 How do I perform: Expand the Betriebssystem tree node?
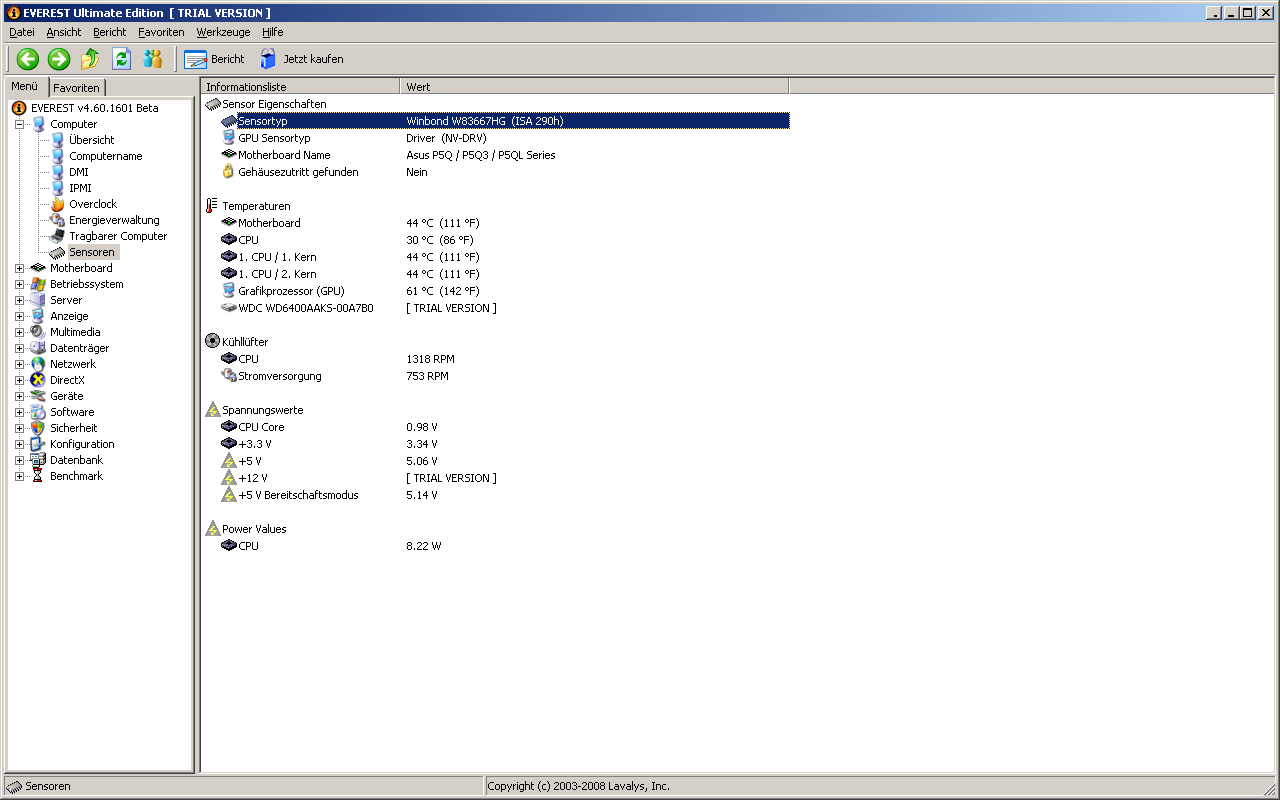pos(19,284)
